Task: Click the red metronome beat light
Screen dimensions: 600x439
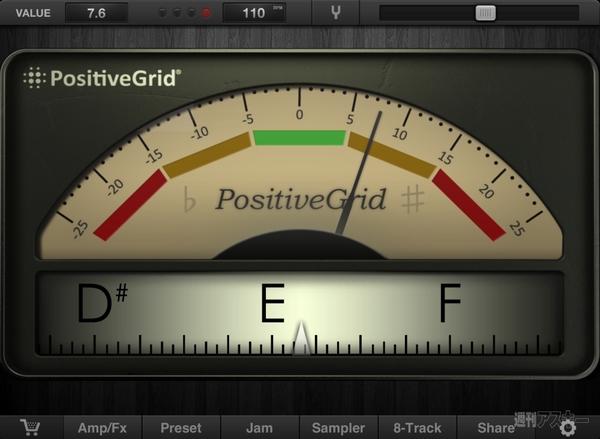Action: (x=206, y=13)
